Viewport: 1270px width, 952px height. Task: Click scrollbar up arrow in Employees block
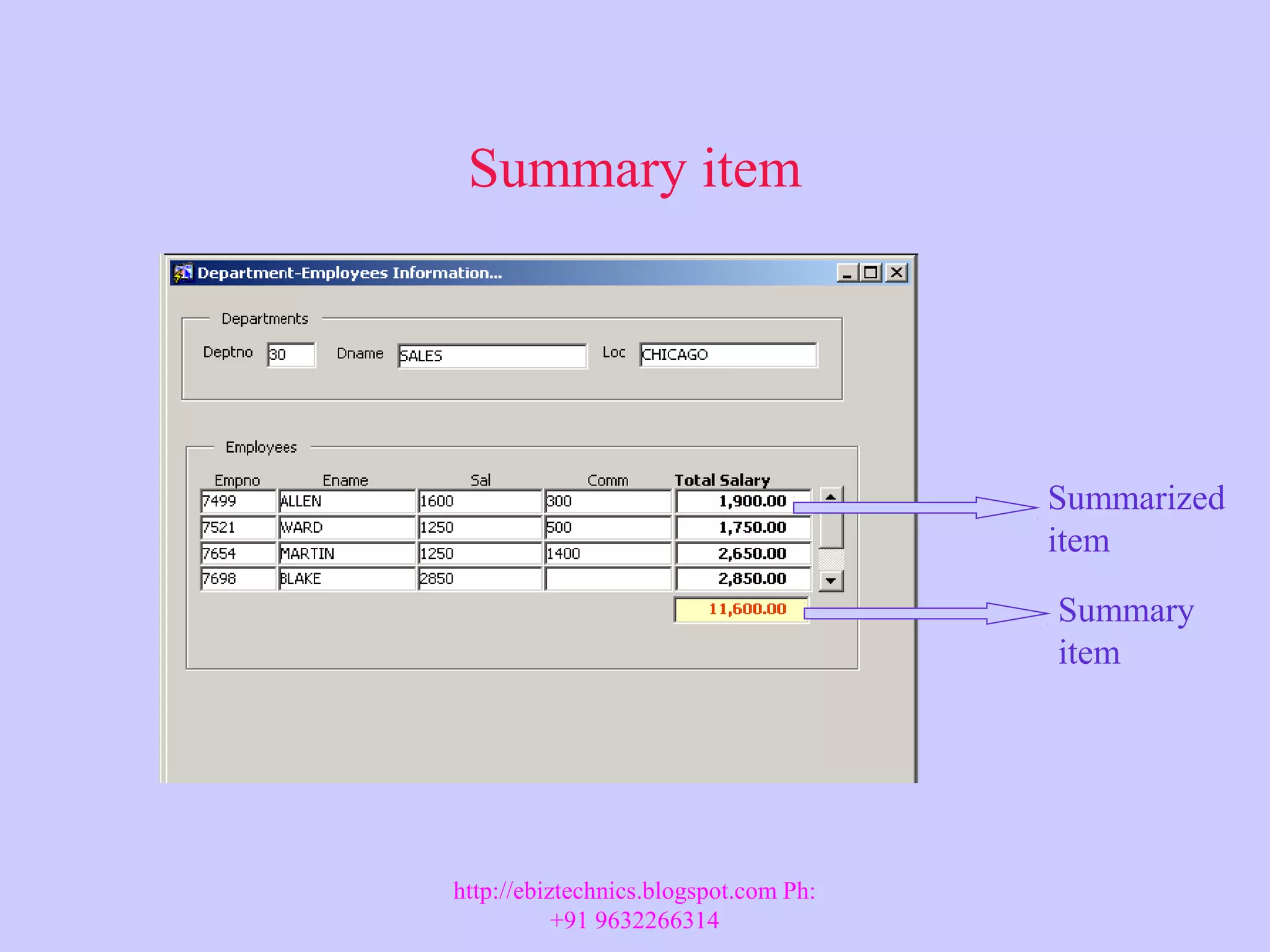click(x=831, y=496)
